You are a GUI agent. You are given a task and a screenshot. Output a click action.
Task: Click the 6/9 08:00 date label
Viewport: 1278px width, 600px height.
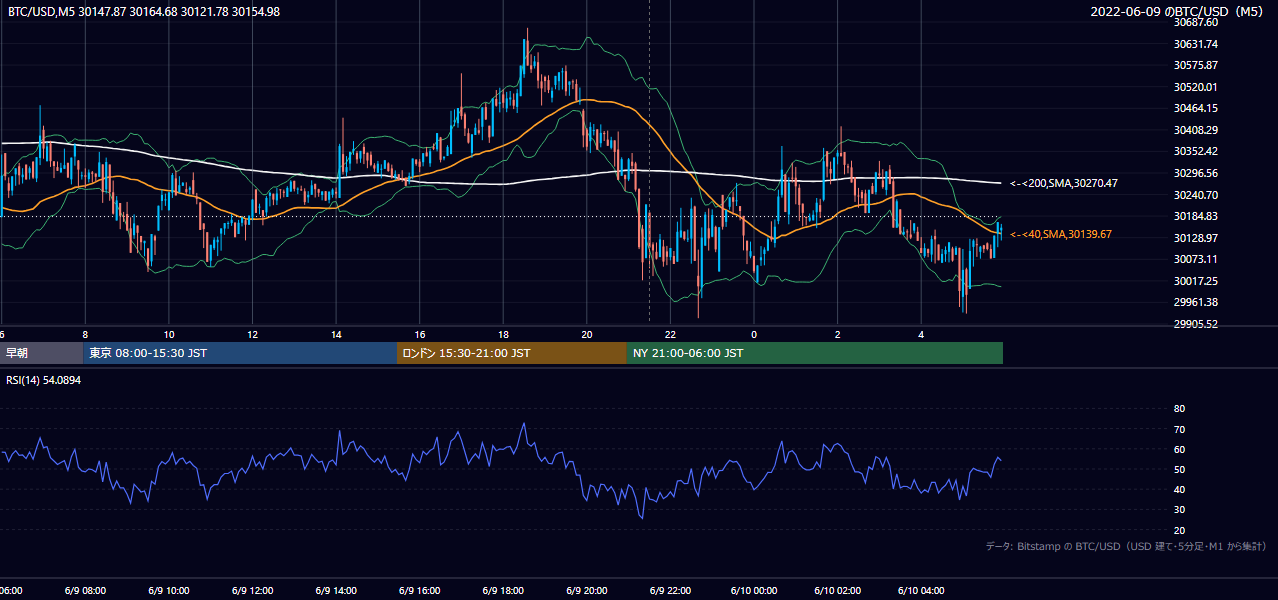(x=85, y=591)
